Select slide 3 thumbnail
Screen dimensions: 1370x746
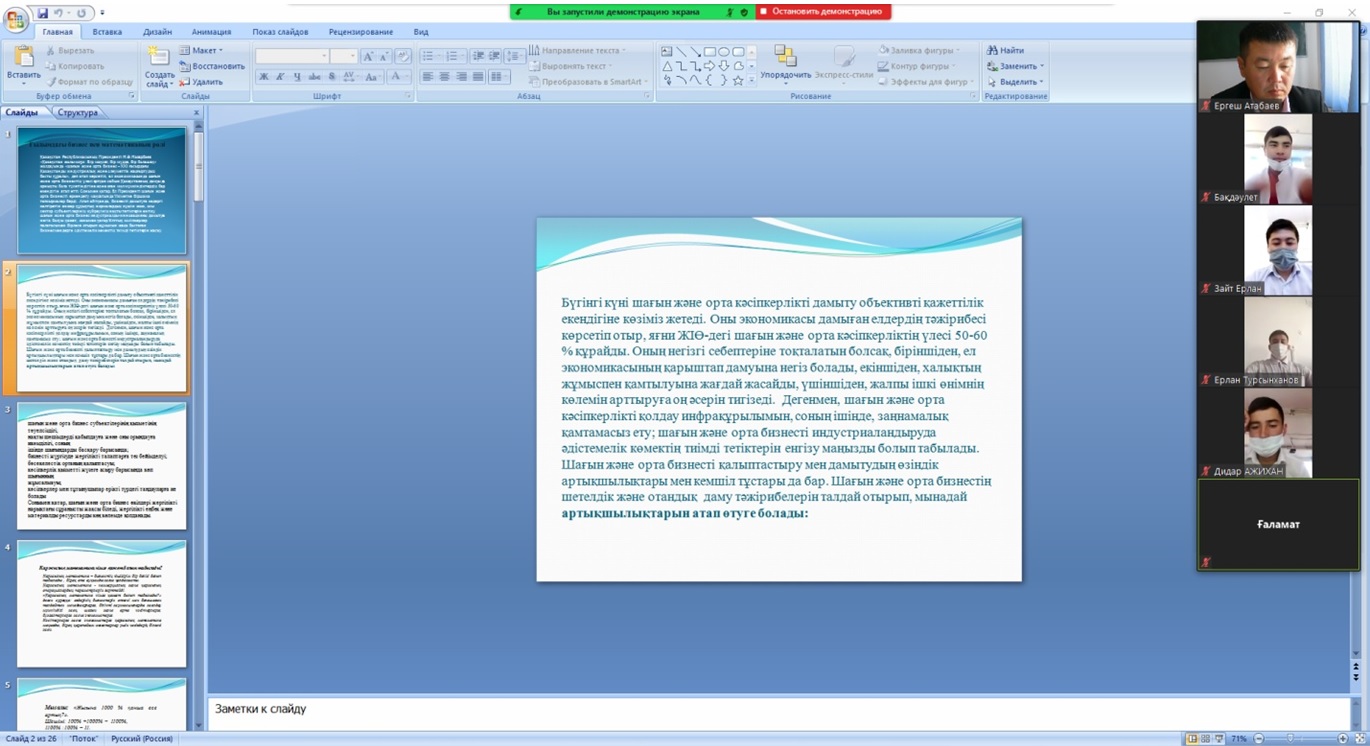tap(102, 466)
